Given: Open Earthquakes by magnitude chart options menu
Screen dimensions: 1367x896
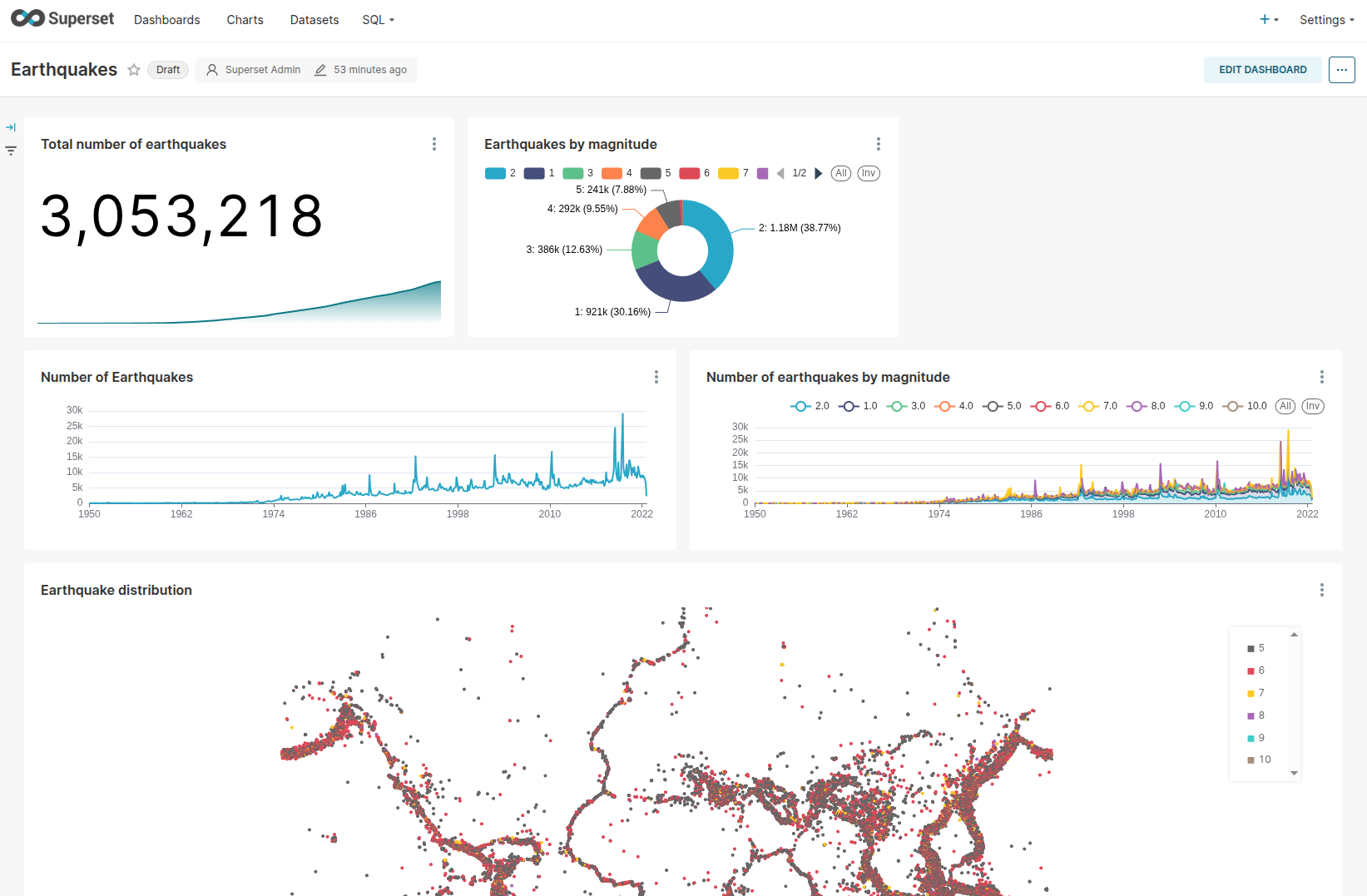Looking at the screenshot, I should click(x=878, y=144).
